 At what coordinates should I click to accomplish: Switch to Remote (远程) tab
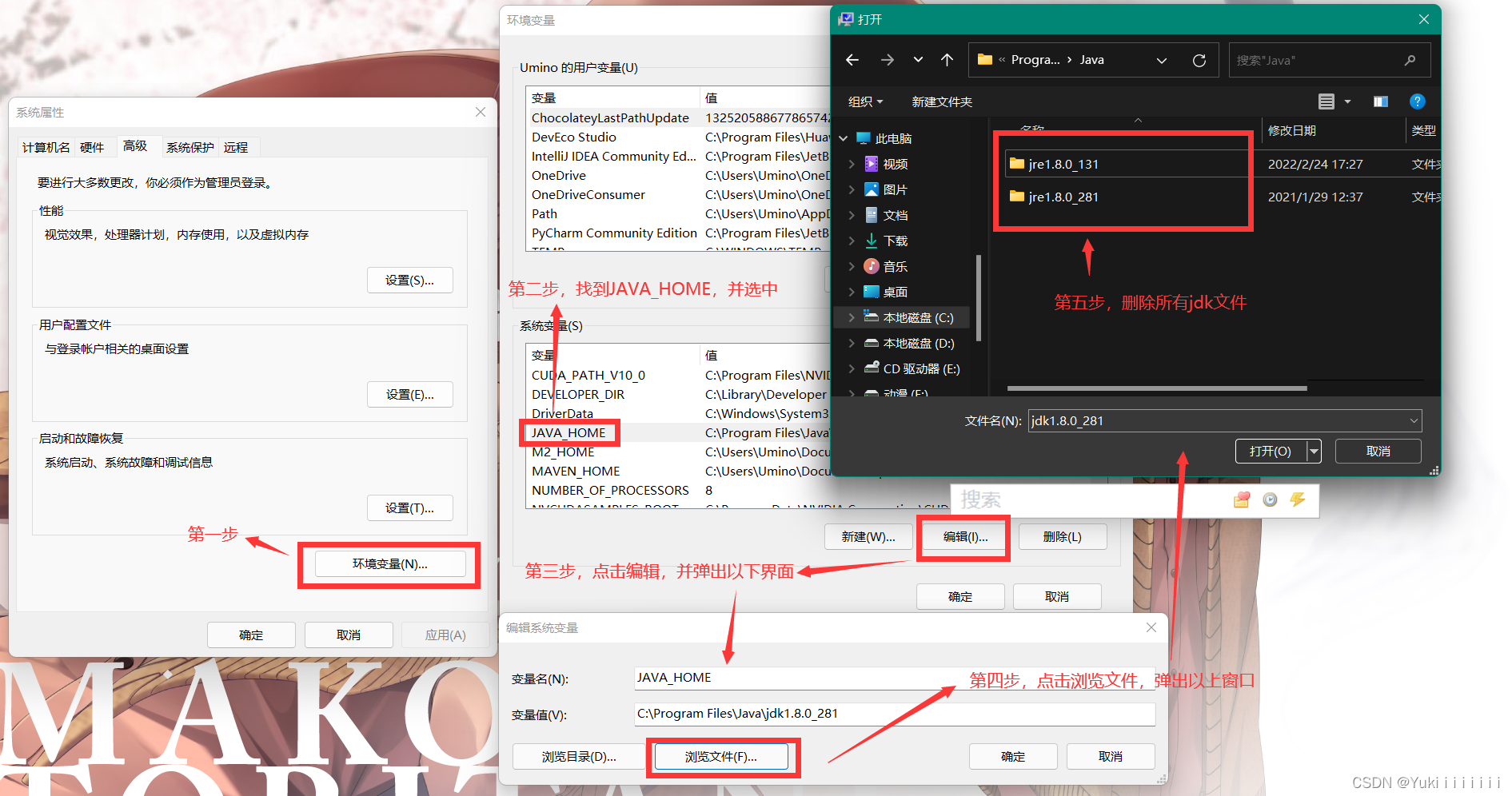tap(236, 147)
